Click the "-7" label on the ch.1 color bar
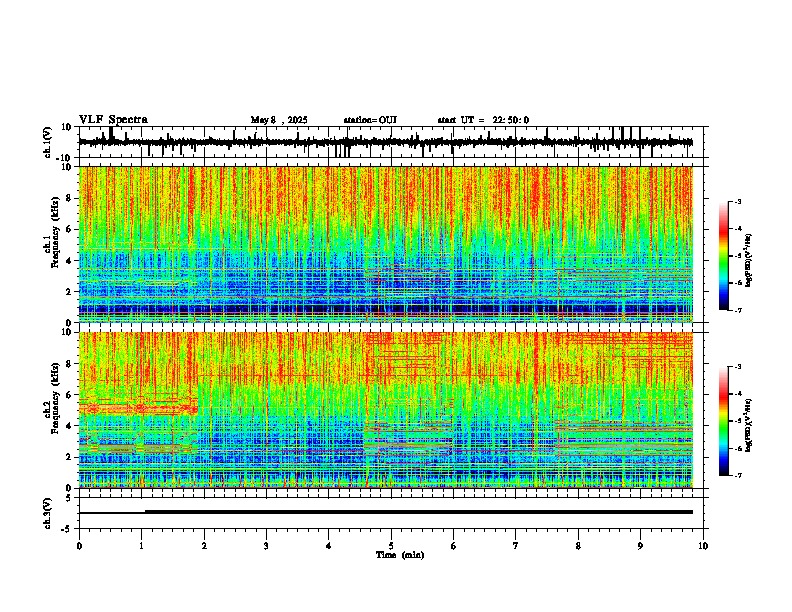792x612 pixels. point(738,310)
